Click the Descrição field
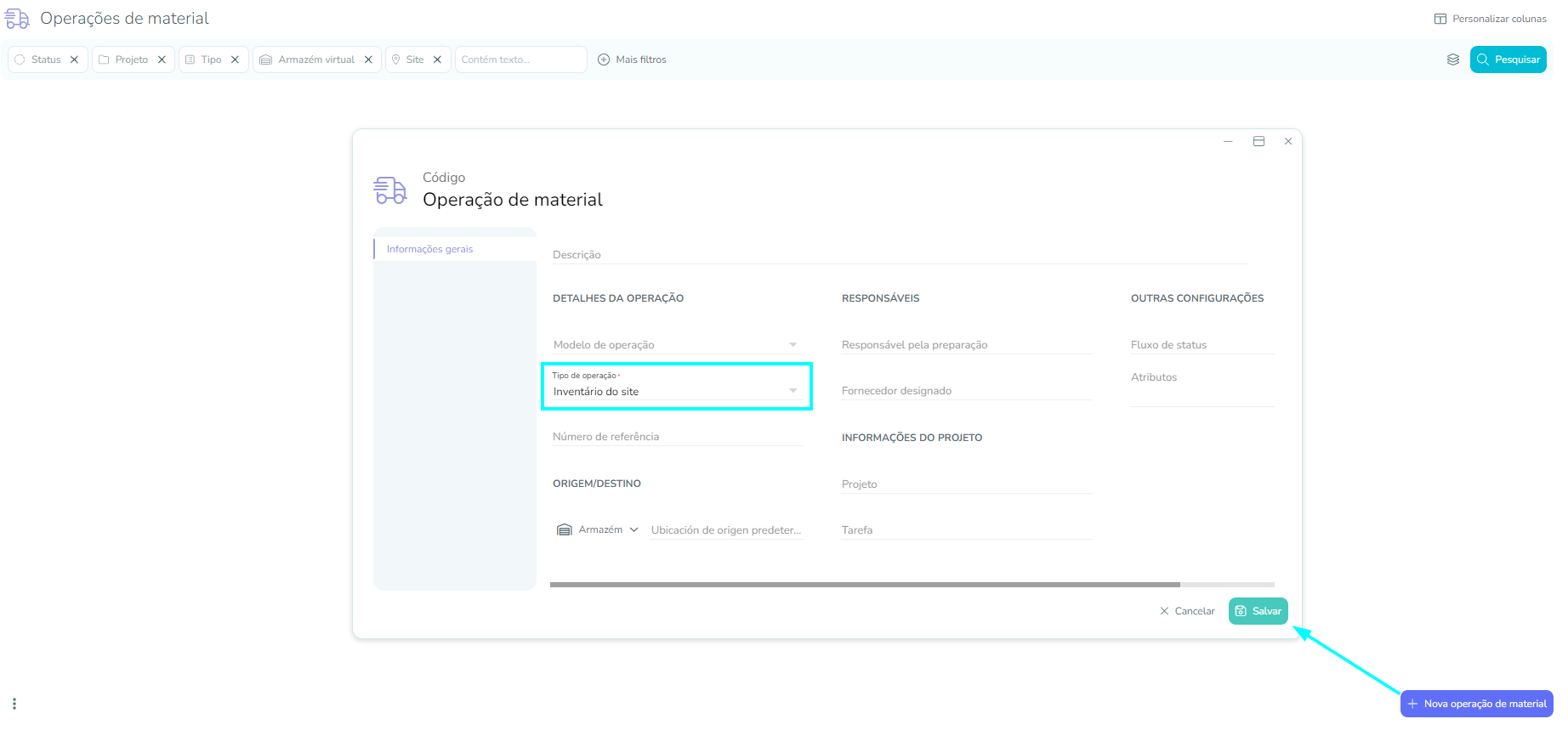The width and height of the screenshot is (1568, 736). (x=900, y=254)
